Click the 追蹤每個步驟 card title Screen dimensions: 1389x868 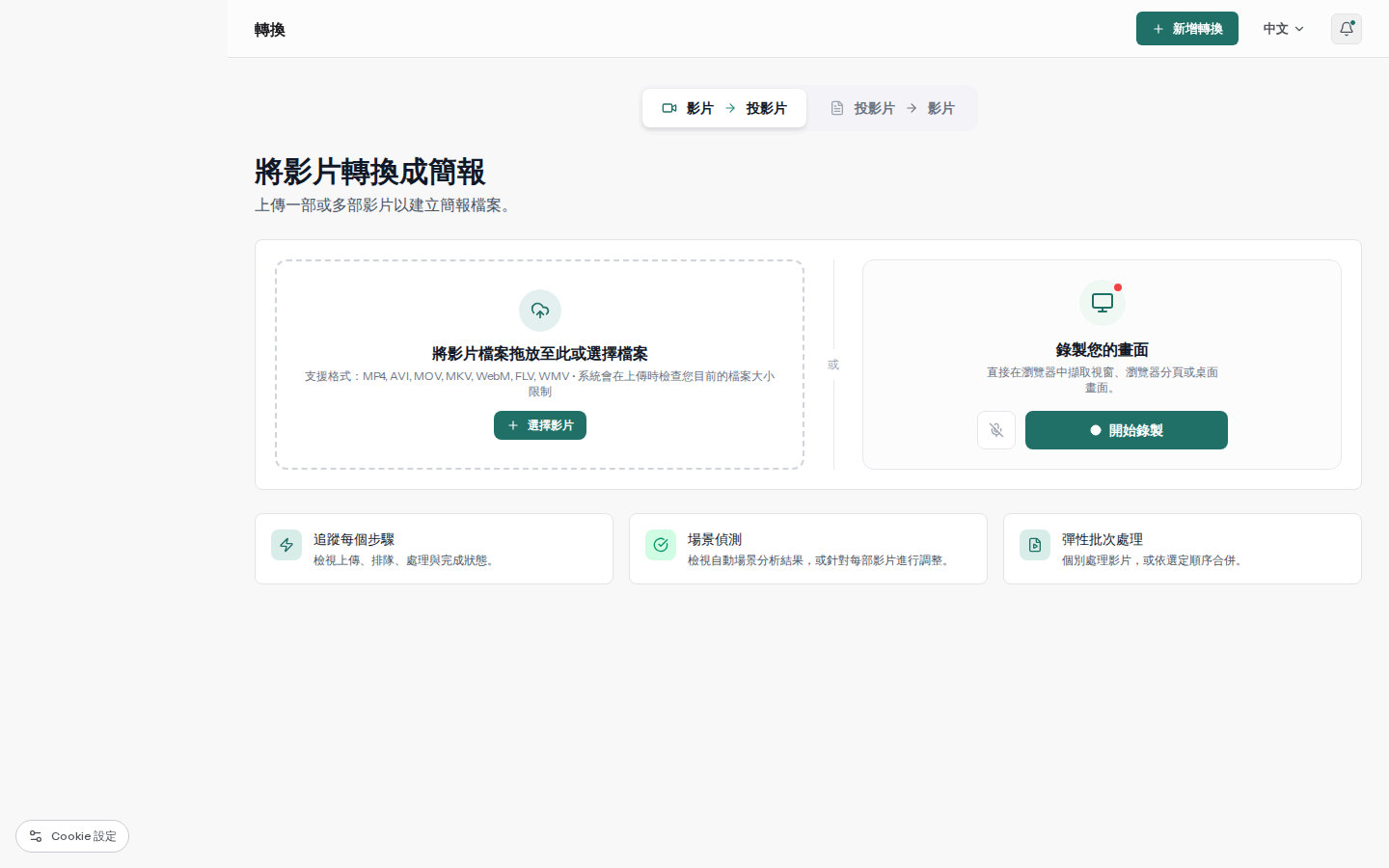(x=354, y=539)
